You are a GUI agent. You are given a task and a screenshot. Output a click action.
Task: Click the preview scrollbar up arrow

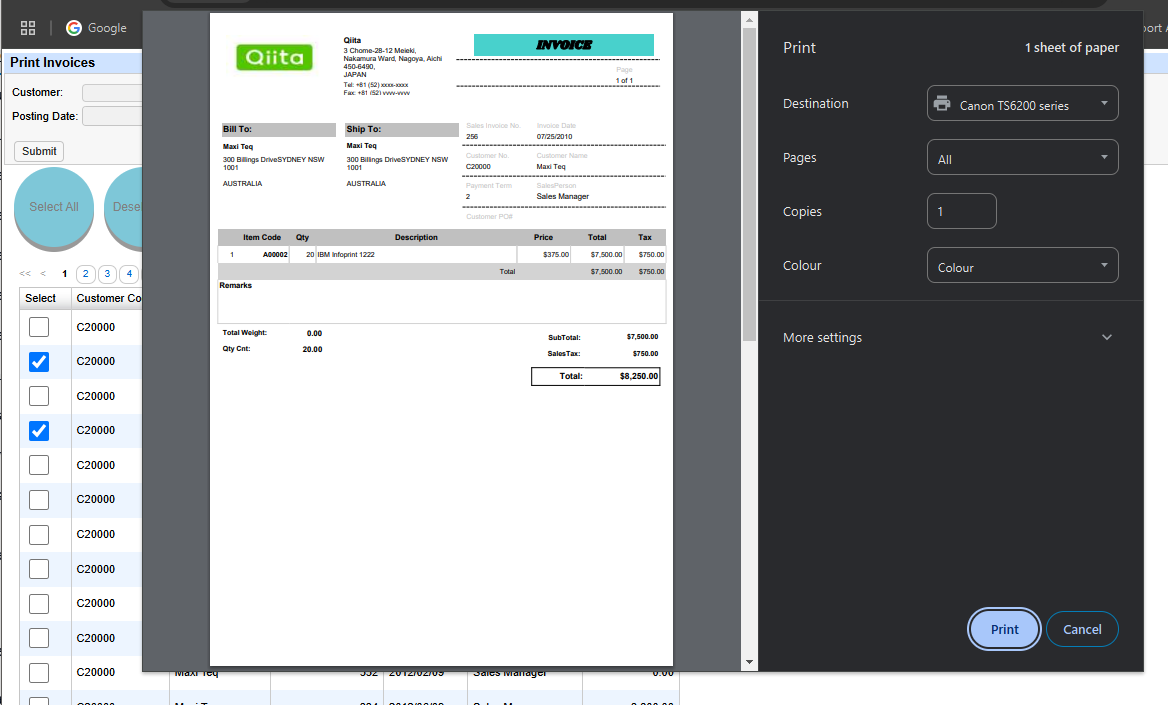tap(749, 19)
